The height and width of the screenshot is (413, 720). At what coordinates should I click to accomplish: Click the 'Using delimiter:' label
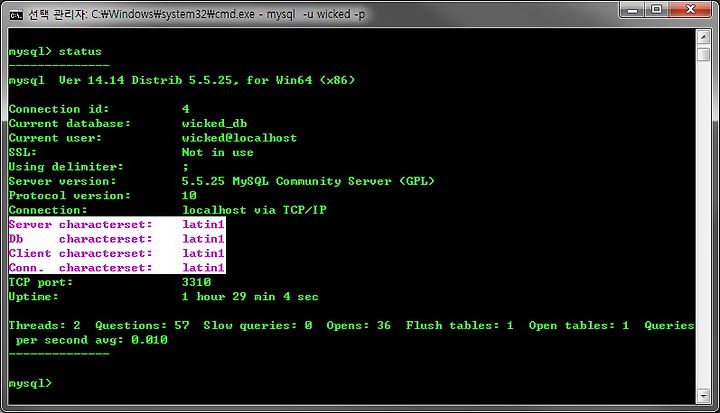pyautogui.click(x=66, y=167)
